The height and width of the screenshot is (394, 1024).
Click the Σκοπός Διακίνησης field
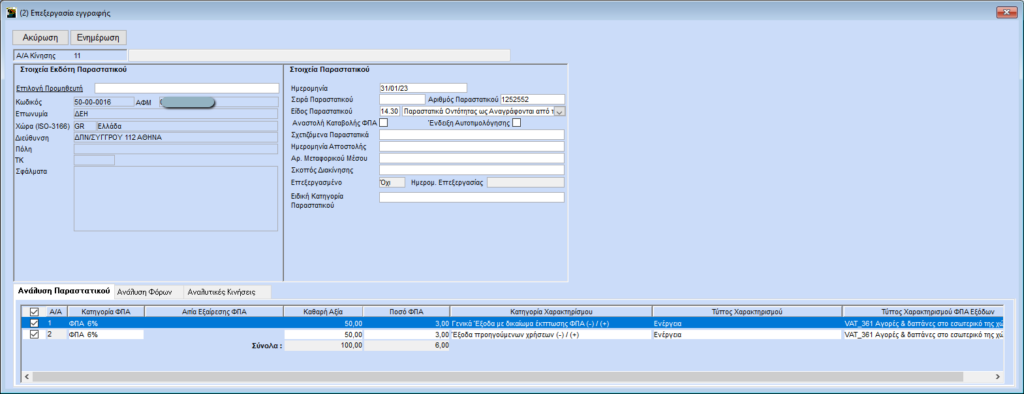[x=472, y=170]
